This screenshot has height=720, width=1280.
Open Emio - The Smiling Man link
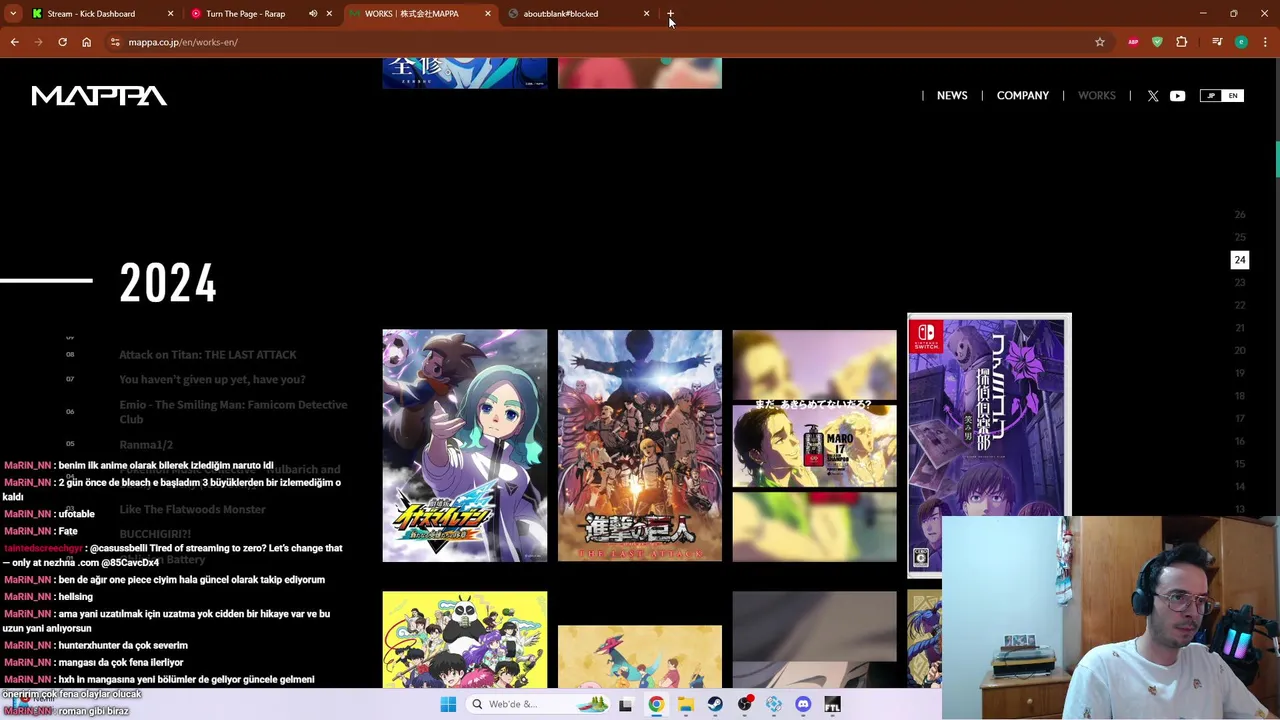coord(233,412)
